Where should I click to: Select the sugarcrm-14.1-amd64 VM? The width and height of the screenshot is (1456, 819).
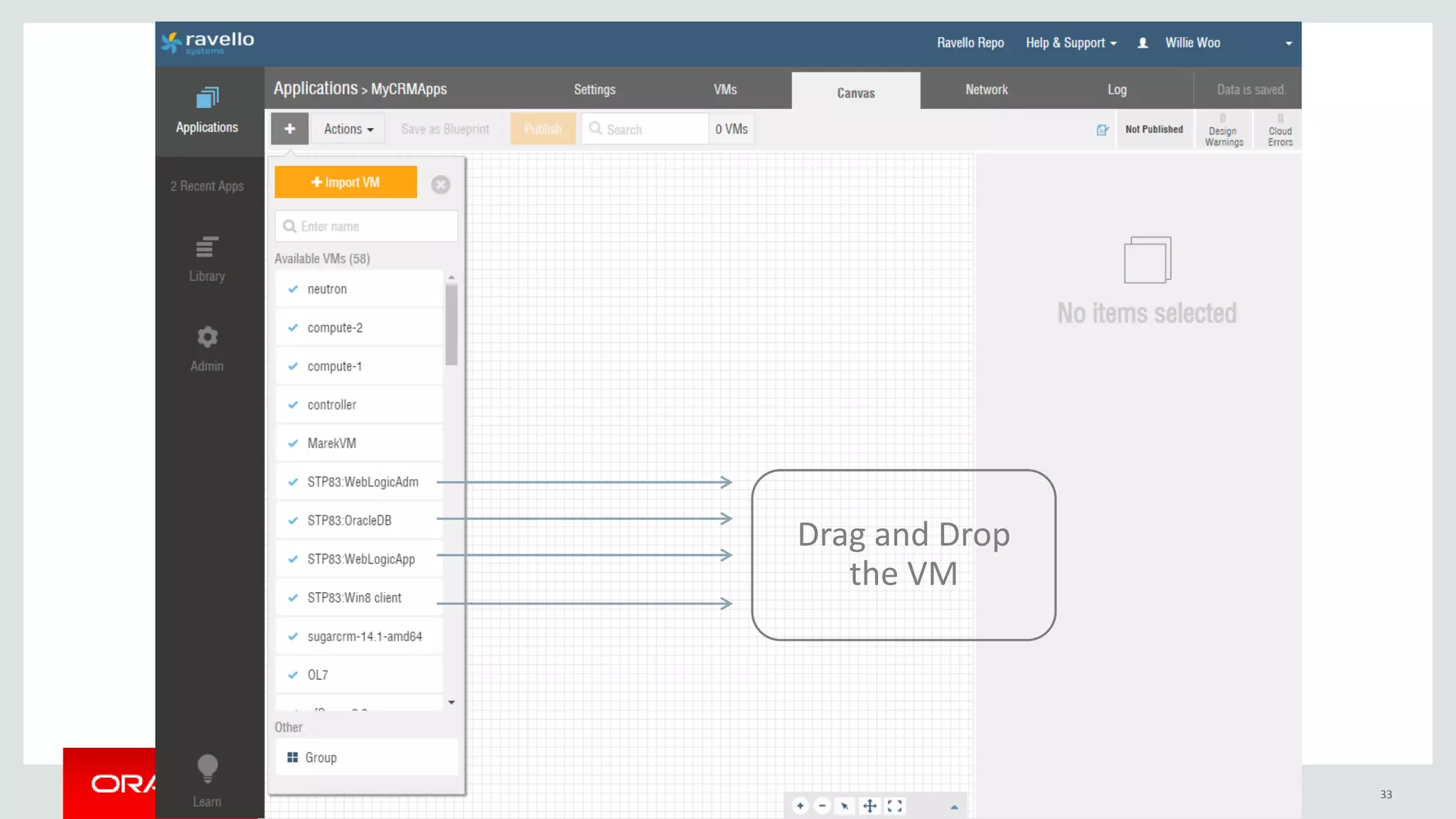tap(359, 636)
